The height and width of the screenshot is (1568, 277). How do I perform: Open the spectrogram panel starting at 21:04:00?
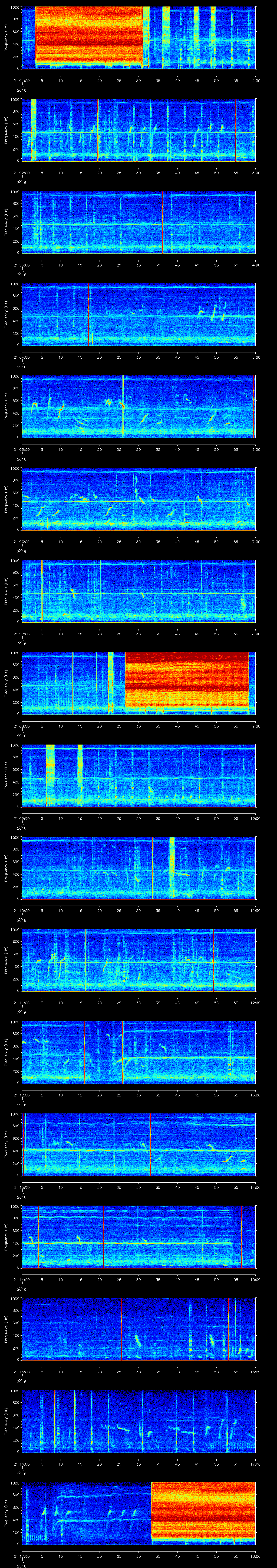tap(138, 315)
